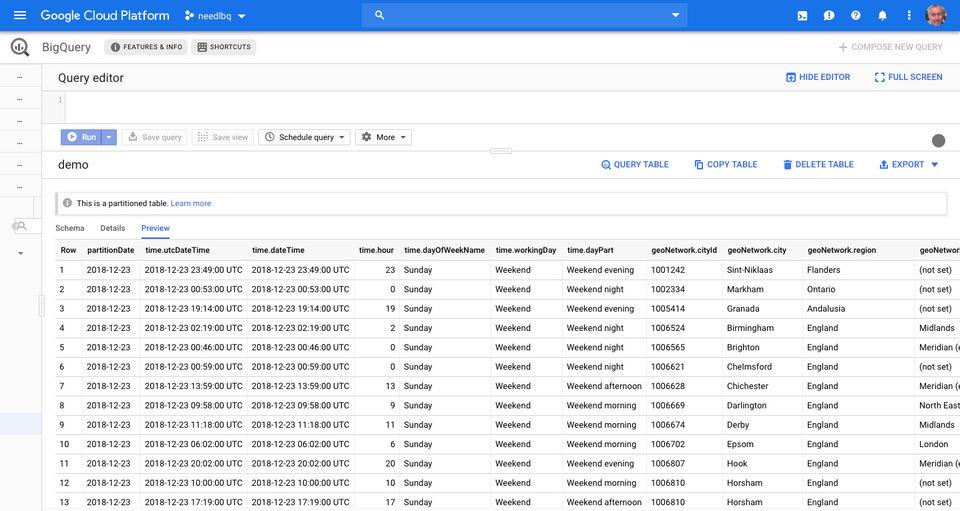The height and width of the screenshot is (511, 960).
Task: Click cityId cell 1001242
Action: (x=668, y=270)
